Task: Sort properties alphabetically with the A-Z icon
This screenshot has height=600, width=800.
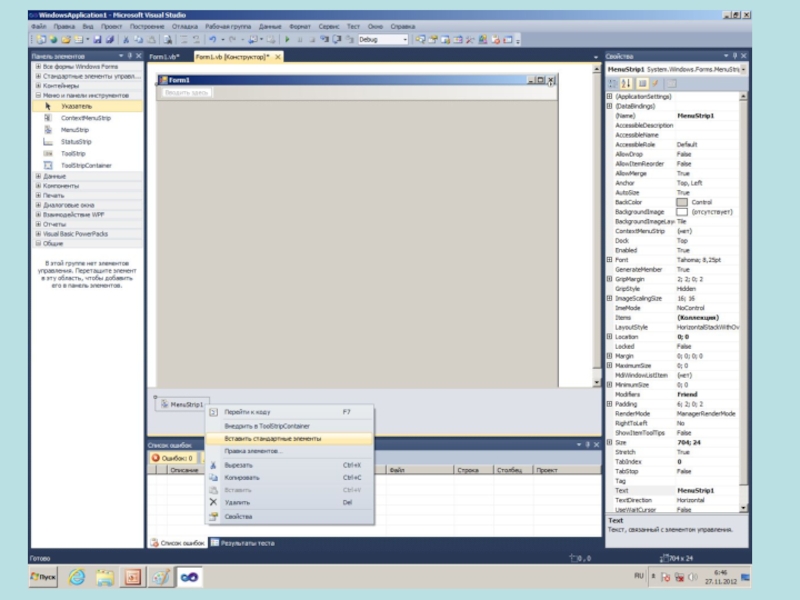Action: (x=627, y=83)
